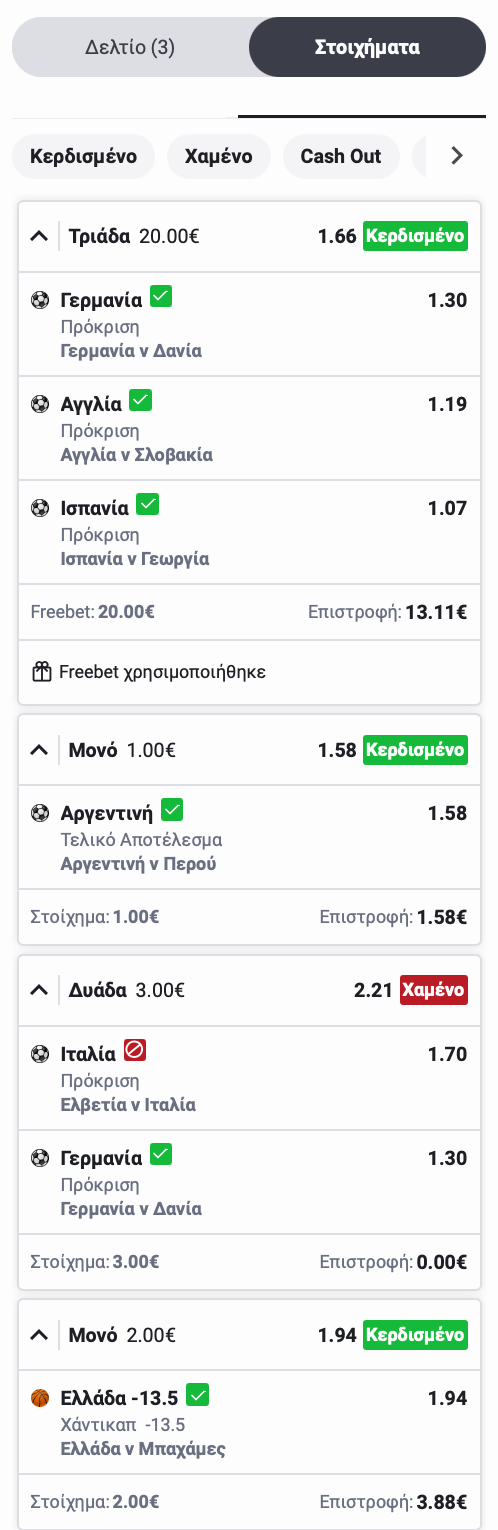The width and height of the screenshot is (498, 1530).
Task: Click the soccer ball icon beside Αργεντινή
Action: (40, 813)
